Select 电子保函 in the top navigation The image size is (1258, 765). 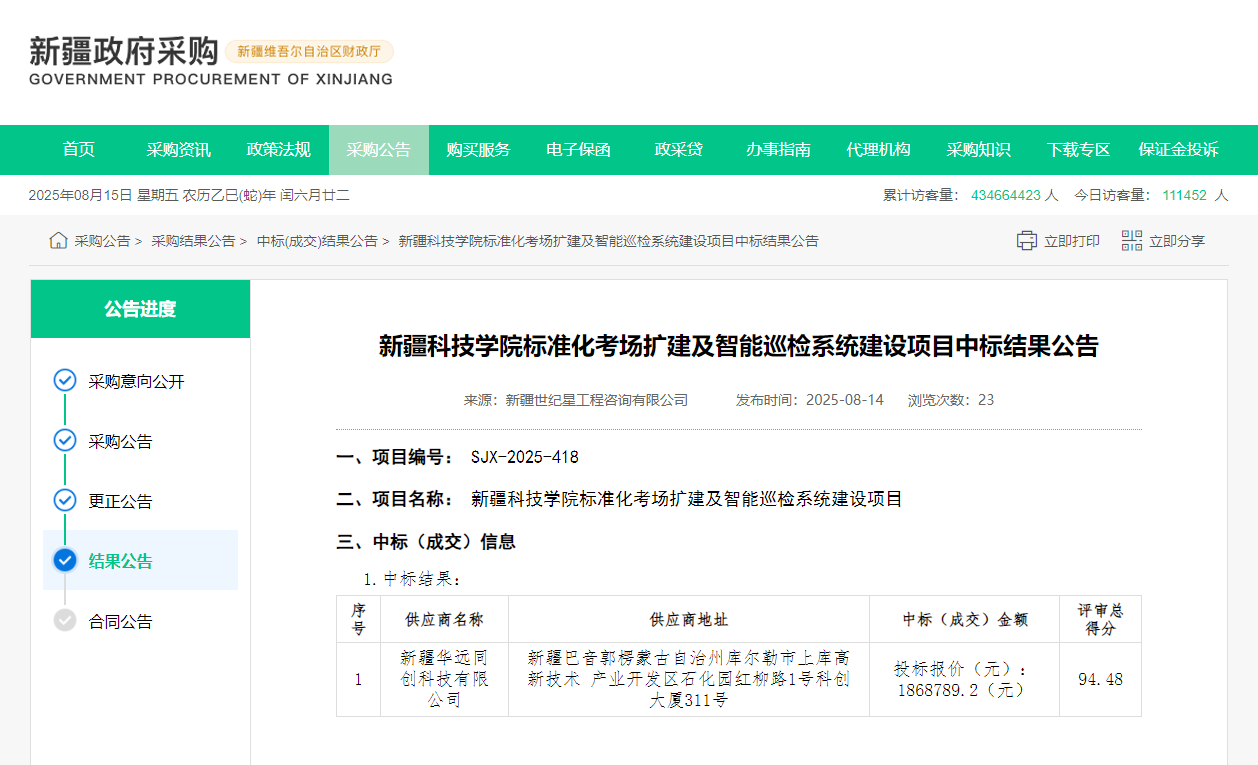pyautogui.click(x=579, y=150)
